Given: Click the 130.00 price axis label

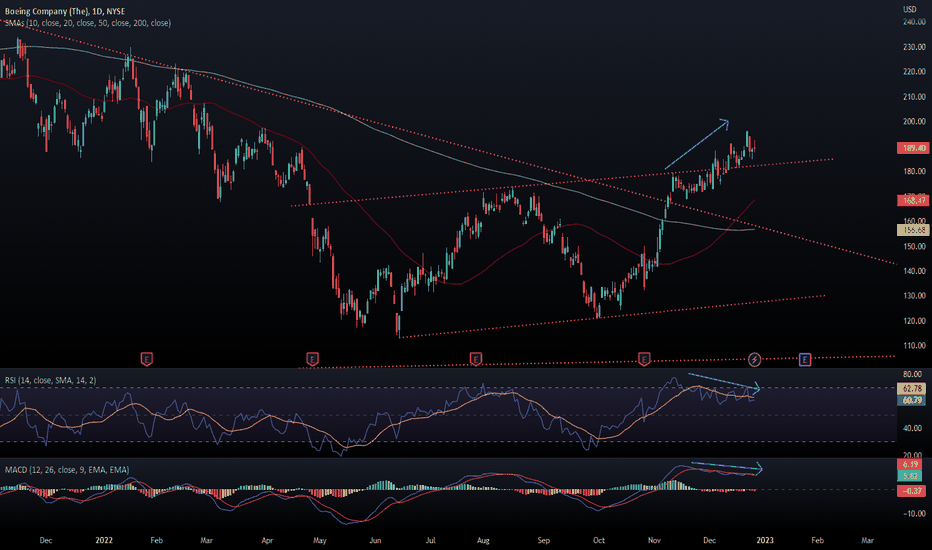Looking at the screenshot, I should (x=914, y=296).
